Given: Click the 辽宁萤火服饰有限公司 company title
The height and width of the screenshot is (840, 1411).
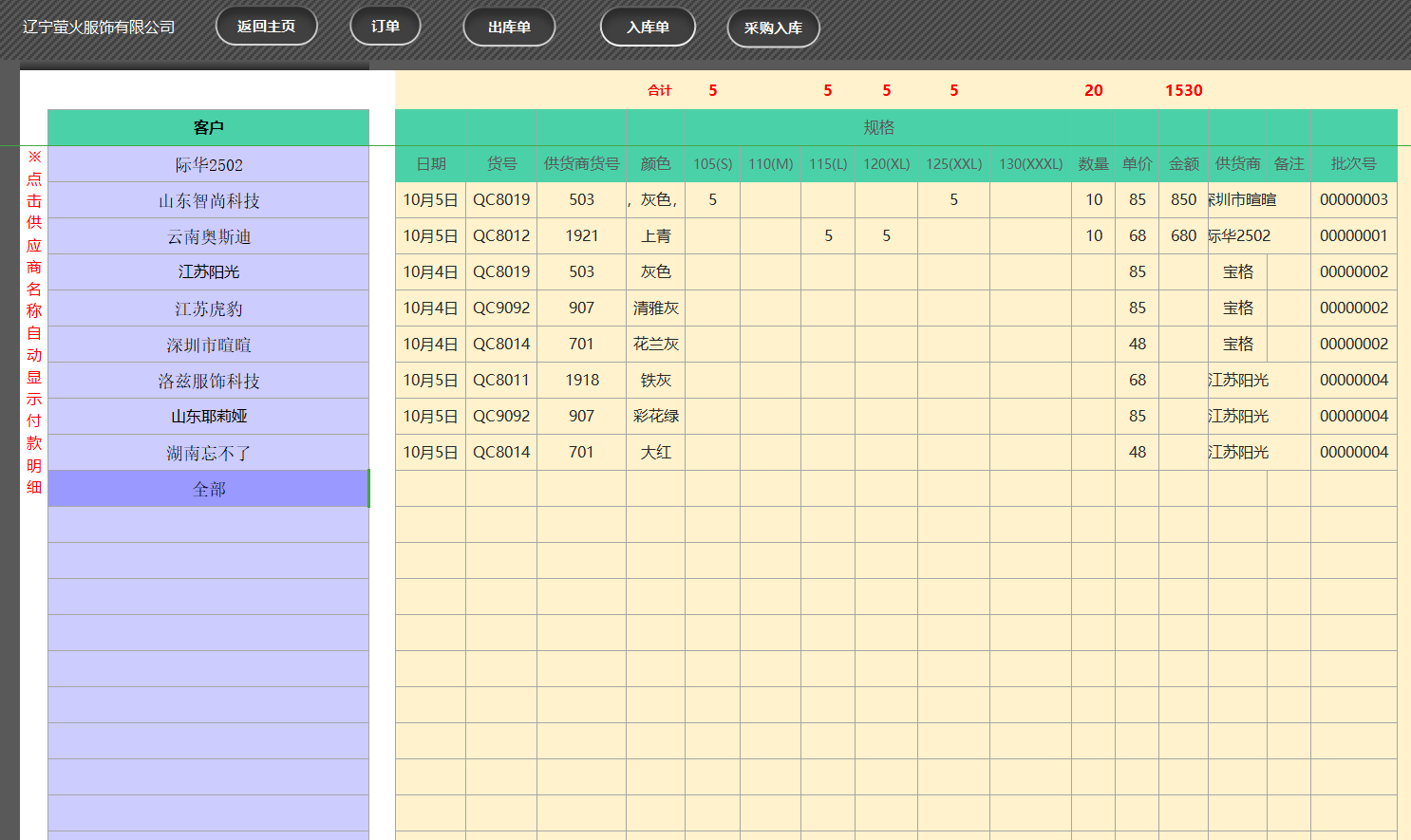Looking at the screenshot, I should pos(99,27).
